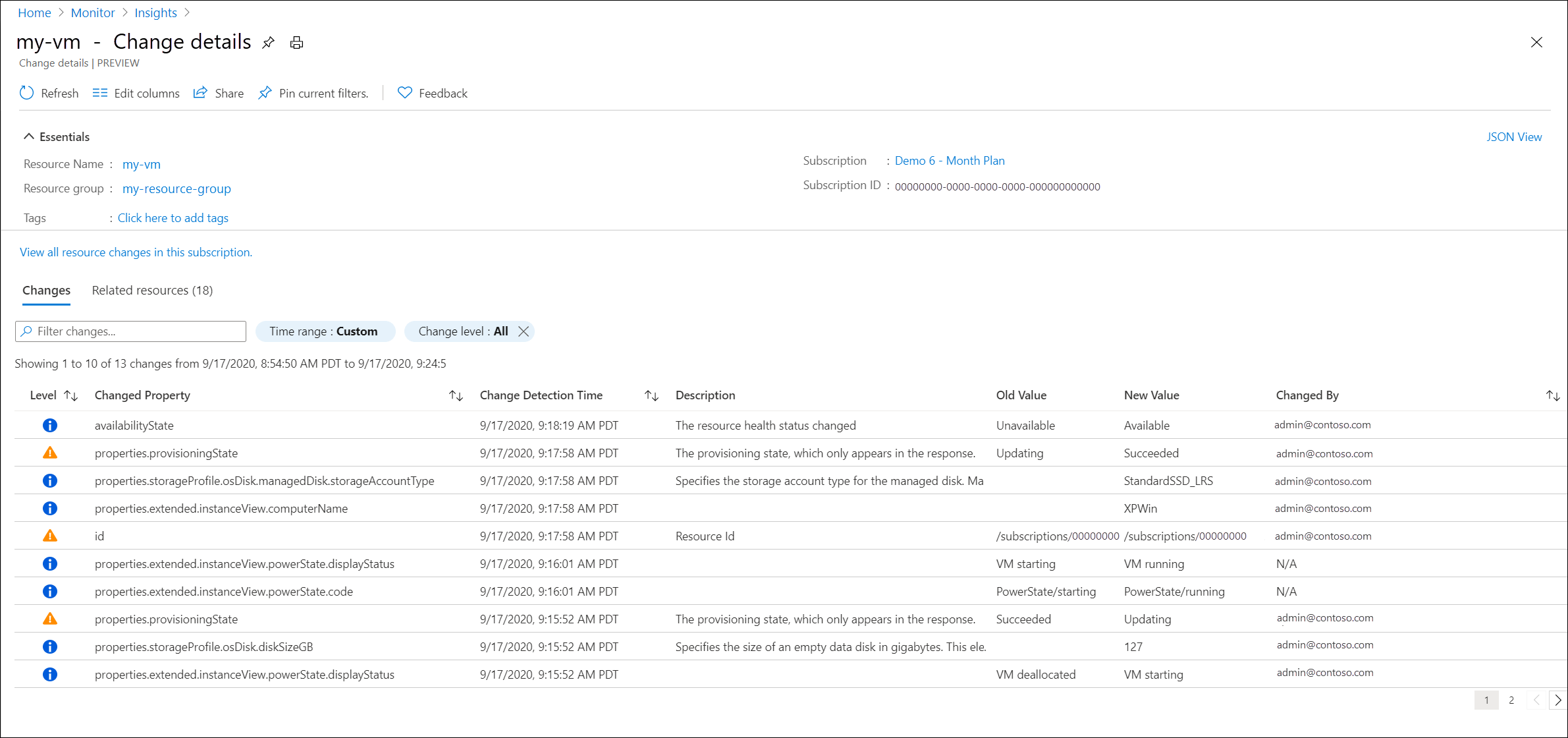Open JSON View
The image size is (1568, 738).
point(1513,137)
